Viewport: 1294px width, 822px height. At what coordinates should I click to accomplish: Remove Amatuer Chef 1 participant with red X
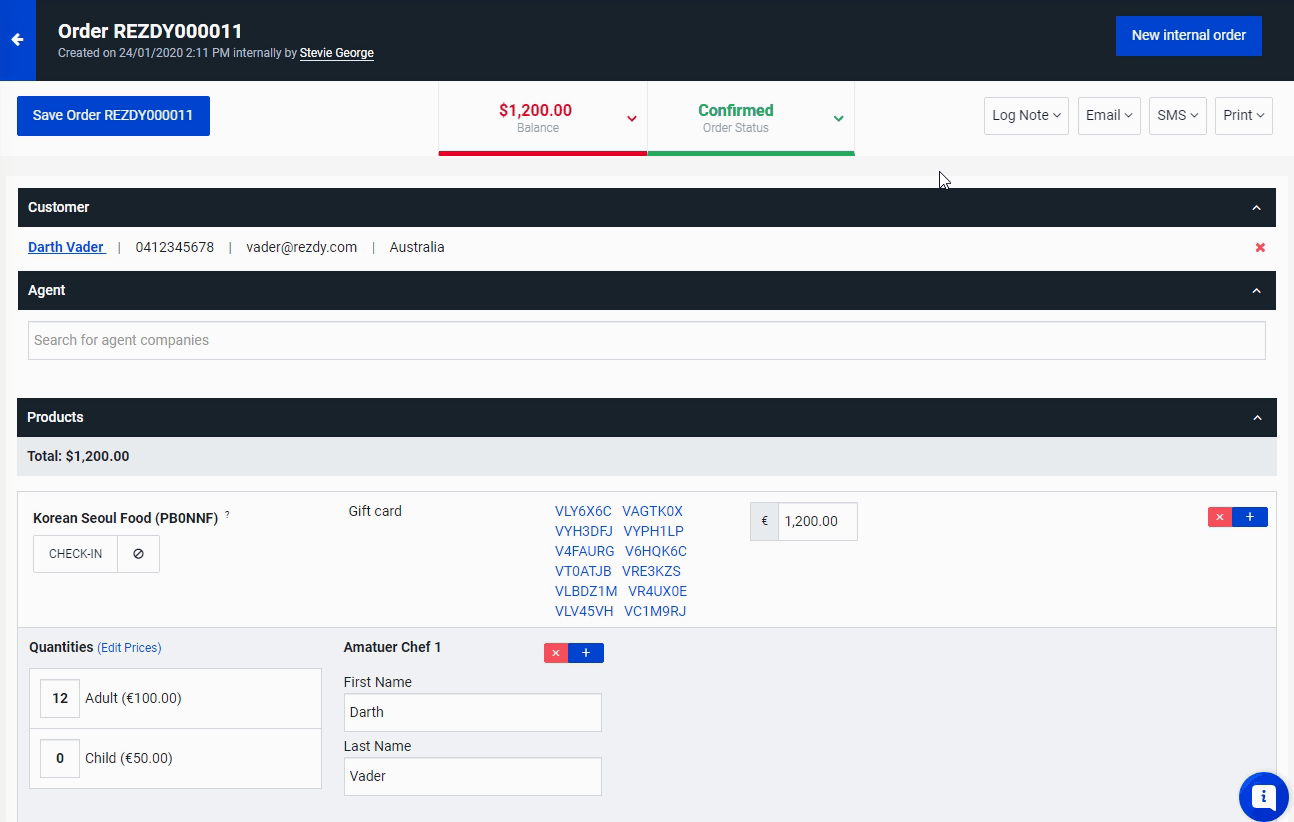pyautogui.click(x=556, y=653)
